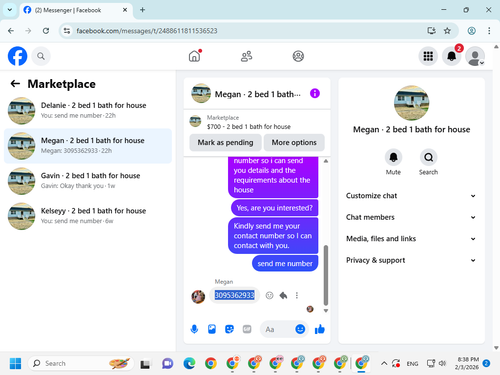Open conversation info purple icon
Viewport: 500px width, 375px height.
pos(315,93)
